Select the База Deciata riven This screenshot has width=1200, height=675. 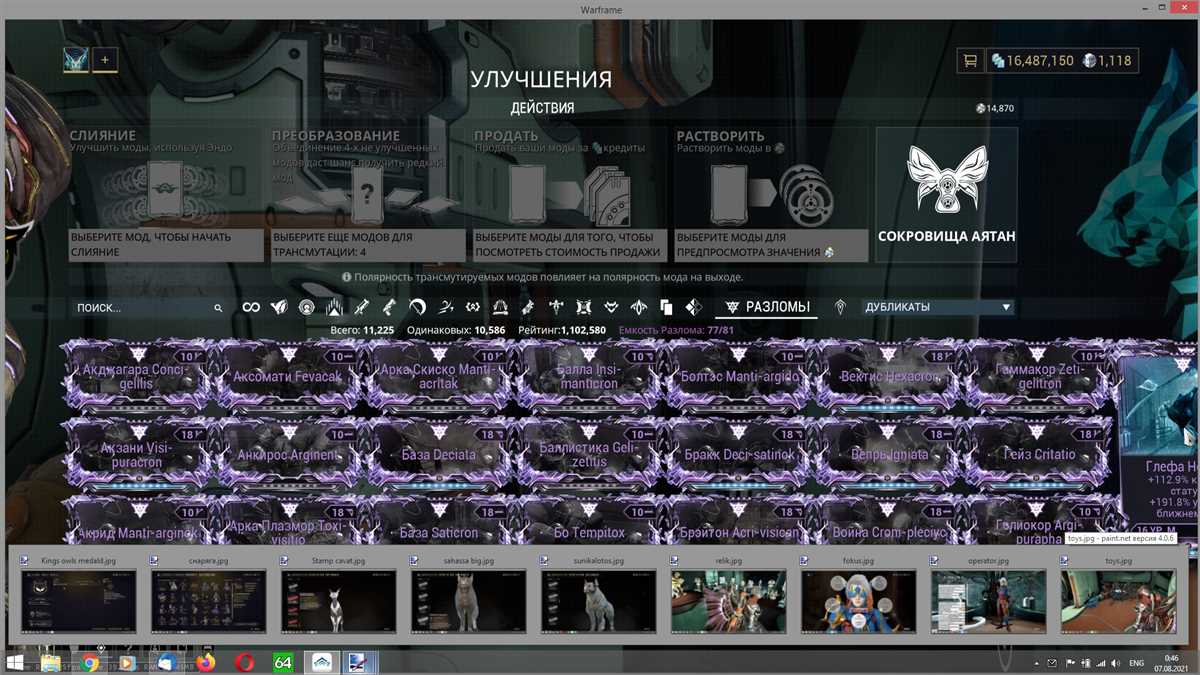click(x=438, y=454)
